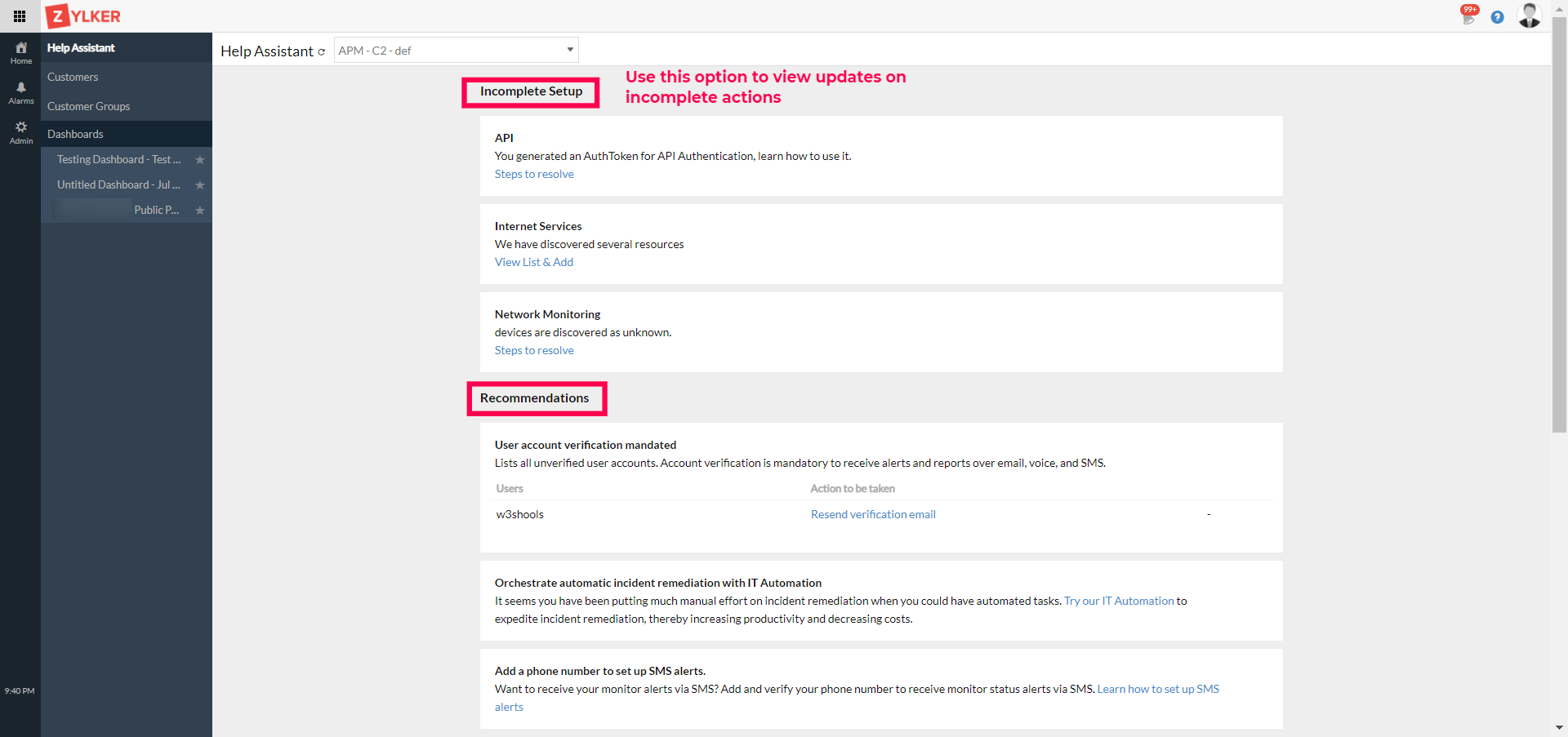This screenshot has height=737, width=1568.
Task: Click the Zylker logo
Action: click(x=83, y=16)
